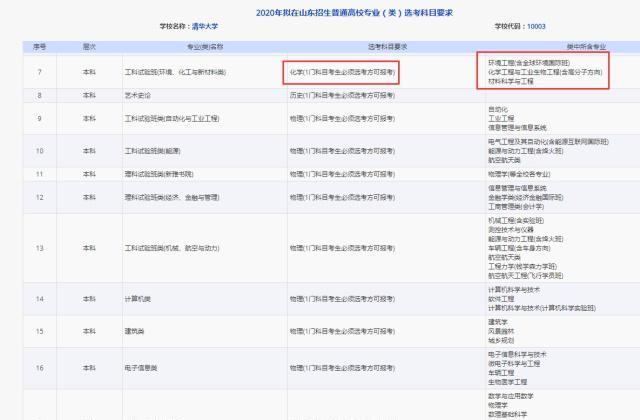Click the underlined 工业工程 major
Screen dimensions: 640x420
pos(501,118)
